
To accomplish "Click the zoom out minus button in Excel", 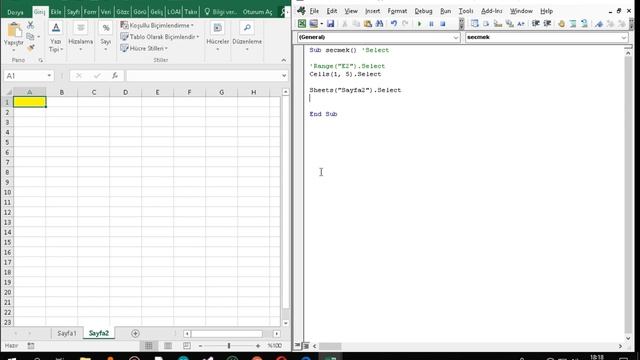I will [x=200, y=346].
